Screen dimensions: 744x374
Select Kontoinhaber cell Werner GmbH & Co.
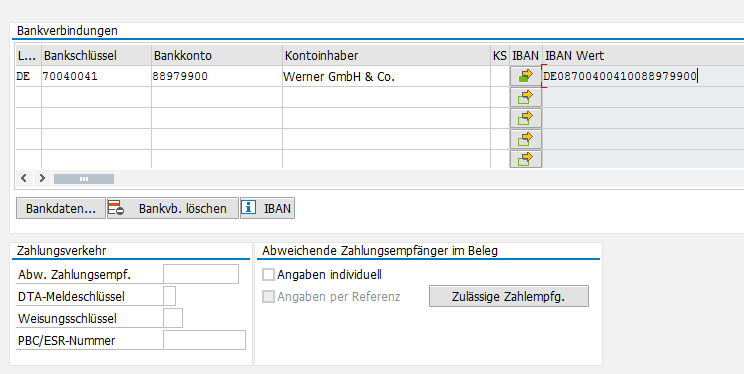386,76
